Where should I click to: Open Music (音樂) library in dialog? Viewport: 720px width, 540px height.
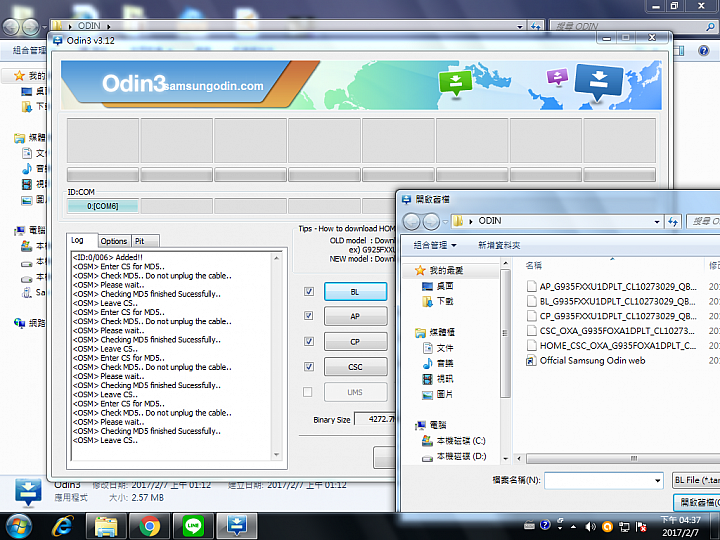(x=438, y=363)
